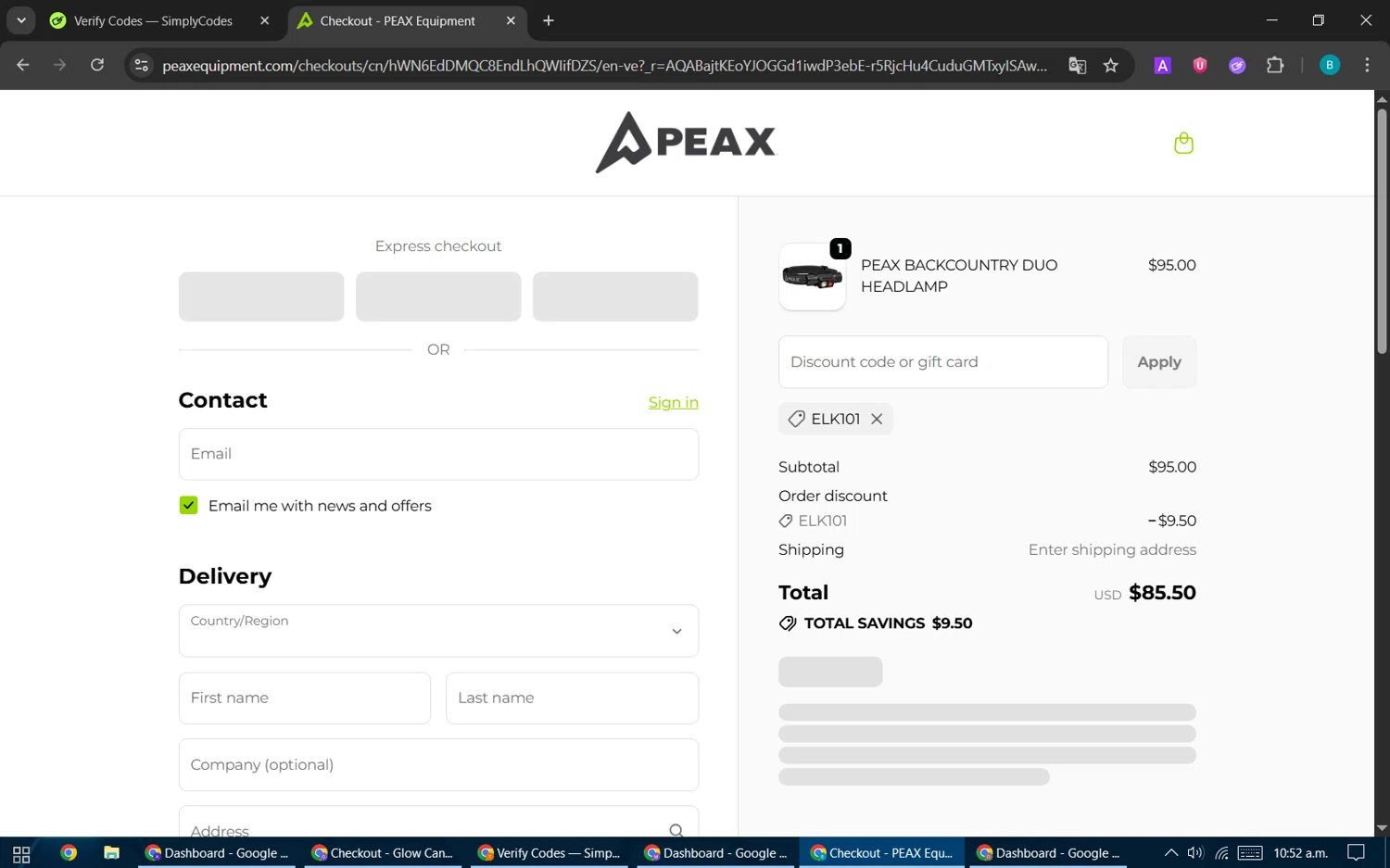Click the volume speaker tray icon
The image size is (1390, 868).
coord(1195,853)
